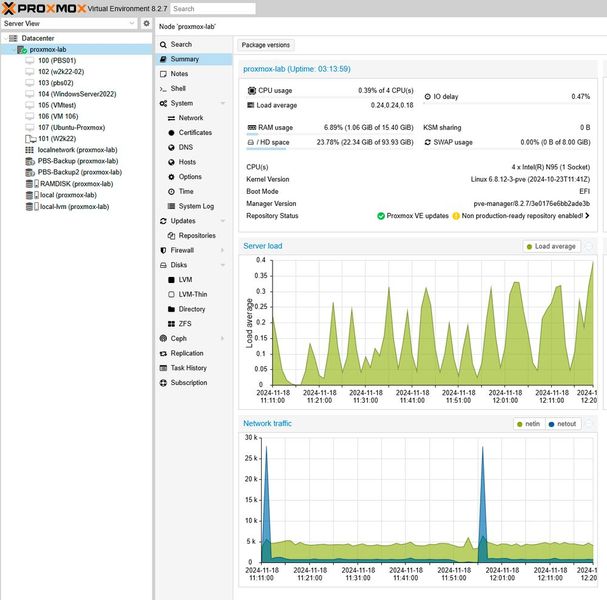Toggle the Load average legend item
Screen dimensions: 607x600
point(551,247)
